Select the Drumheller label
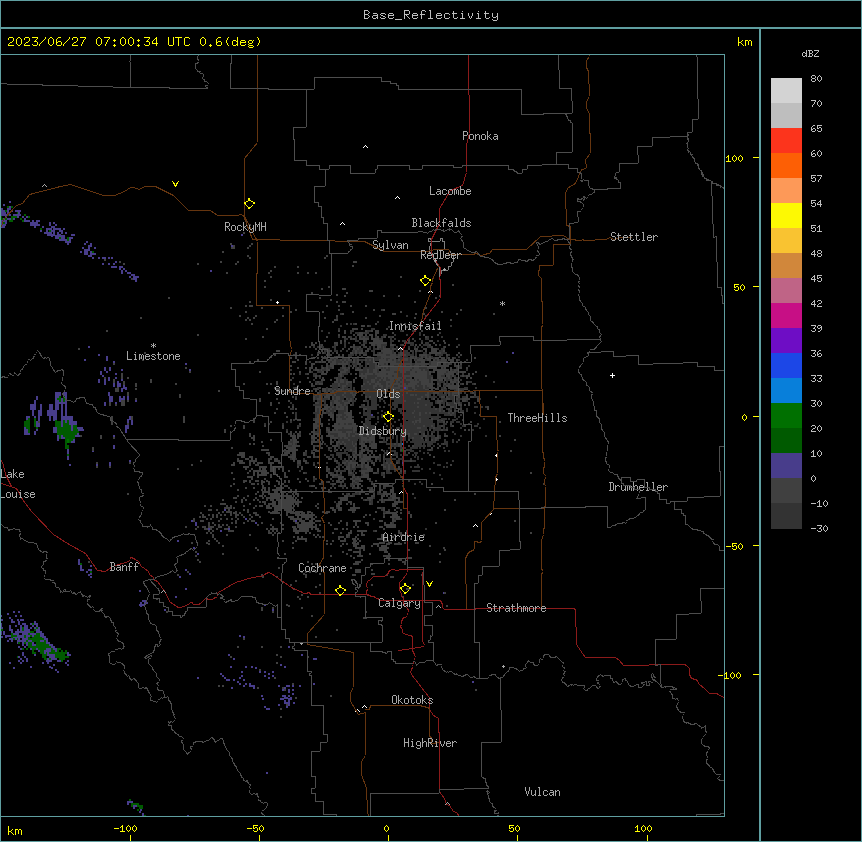The image size is (862, 842). point(638,487)
